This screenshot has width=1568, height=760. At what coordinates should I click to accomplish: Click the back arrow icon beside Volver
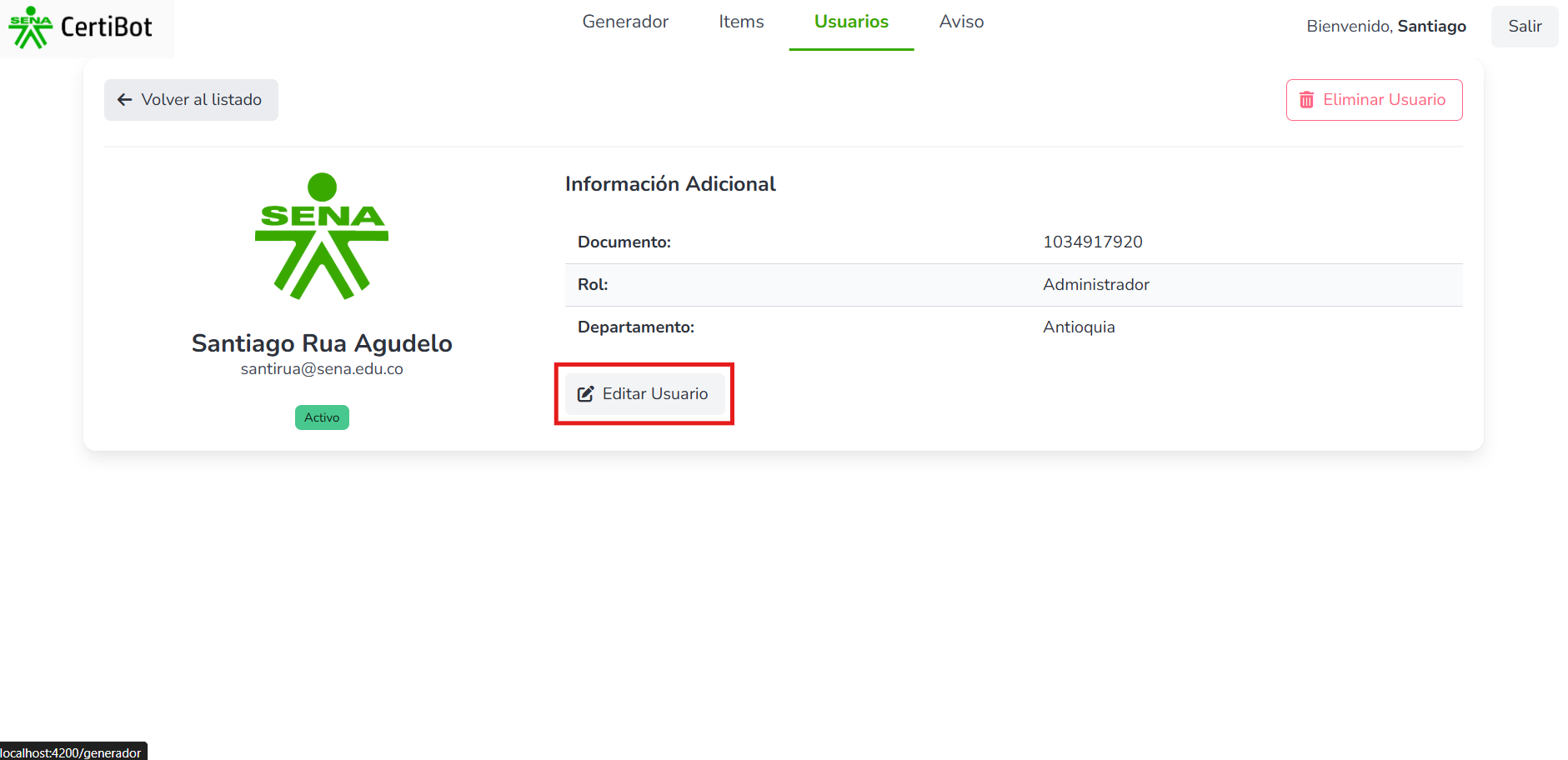tap(125, 100)
